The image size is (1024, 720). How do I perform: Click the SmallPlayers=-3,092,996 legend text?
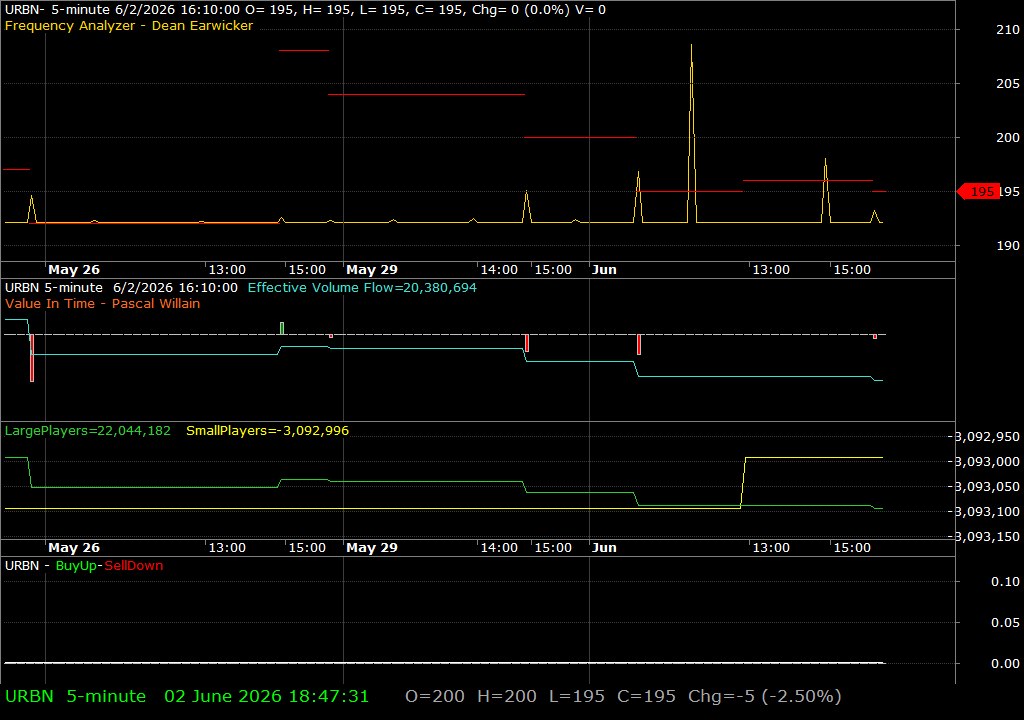pos(267,431)
